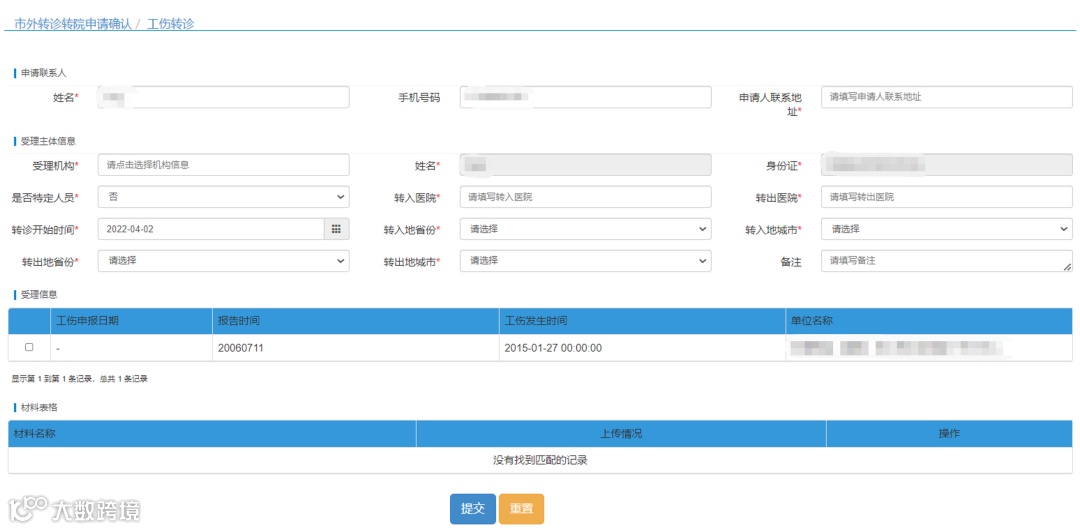This screenshot has height=530, width=1080.
Task: Click the 重置 button
Action: click(x=521, y=509)
